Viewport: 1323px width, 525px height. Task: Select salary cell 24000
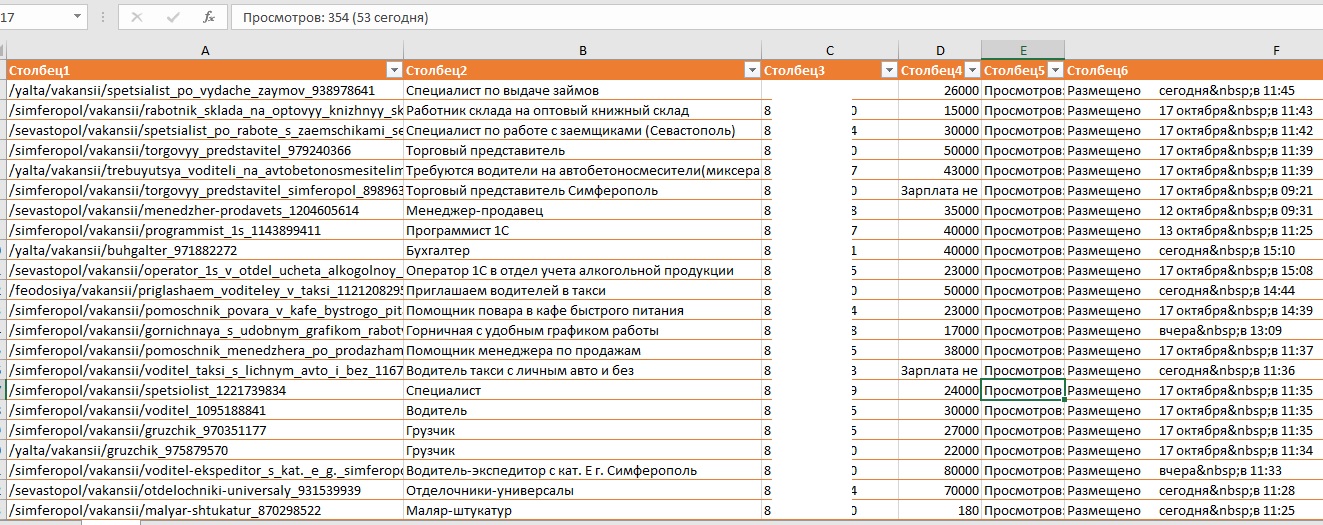(940, 390)
